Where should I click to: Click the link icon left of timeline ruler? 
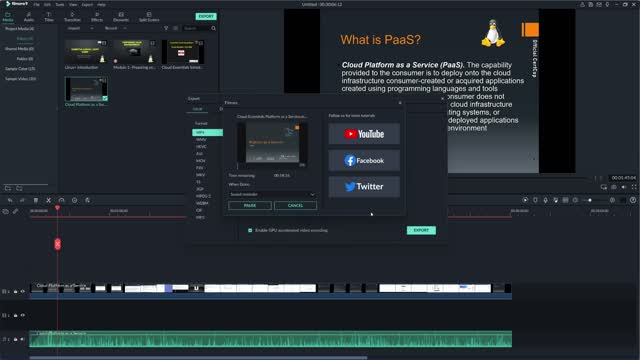(16, 211)
